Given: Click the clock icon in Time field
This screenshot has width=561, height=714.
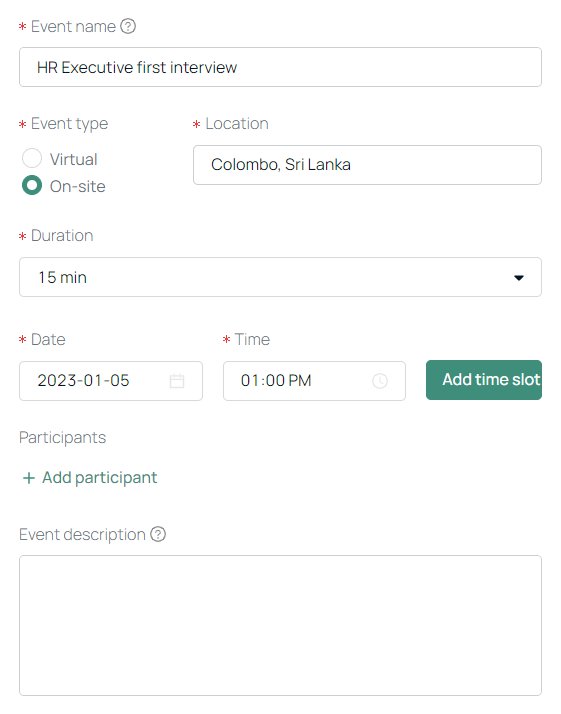Looking at the screenshot, I should pos(380,381).
